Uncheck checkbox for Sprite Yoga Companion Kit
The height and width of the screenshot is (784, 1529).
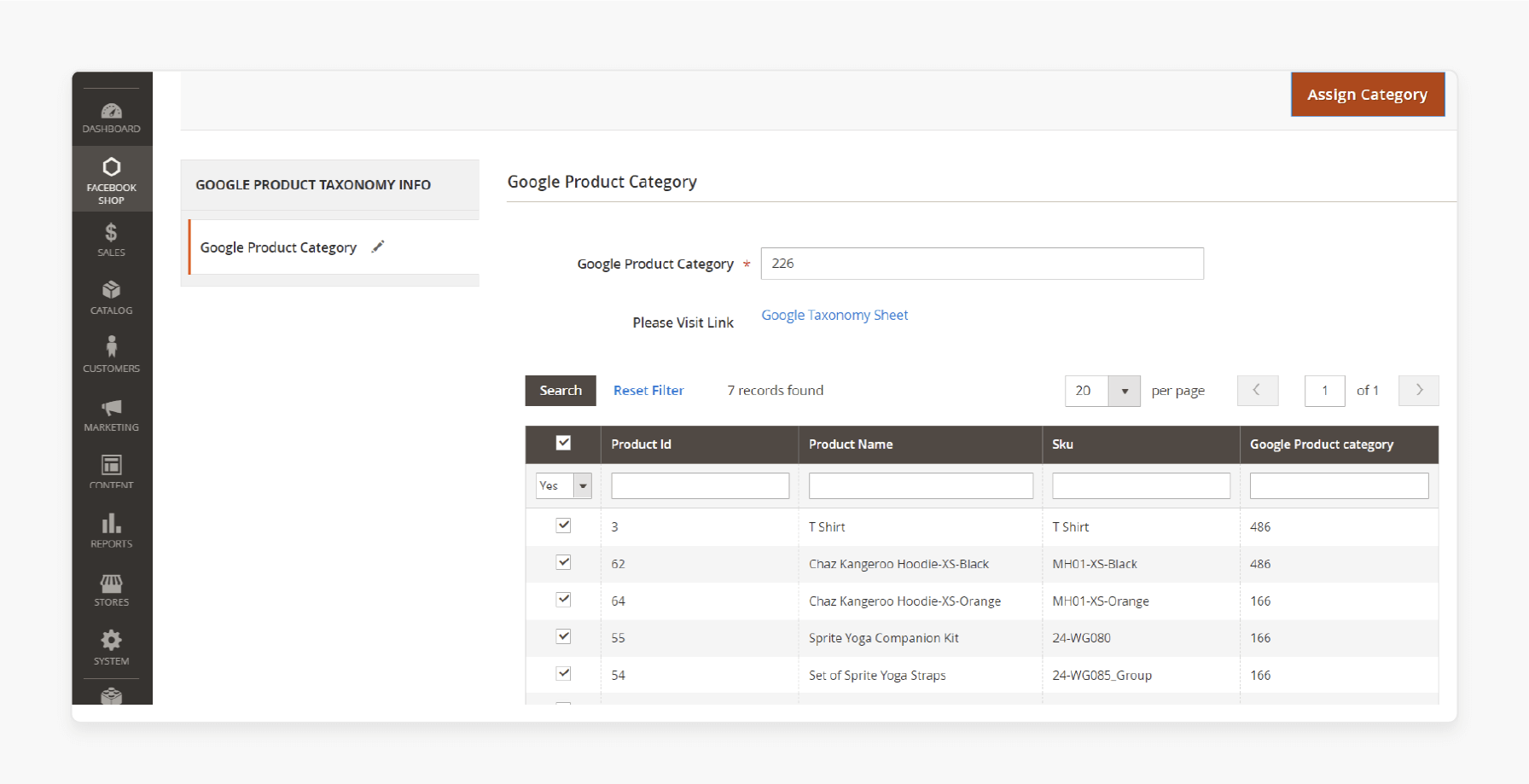pyautogui.click(x=563, y=636)
